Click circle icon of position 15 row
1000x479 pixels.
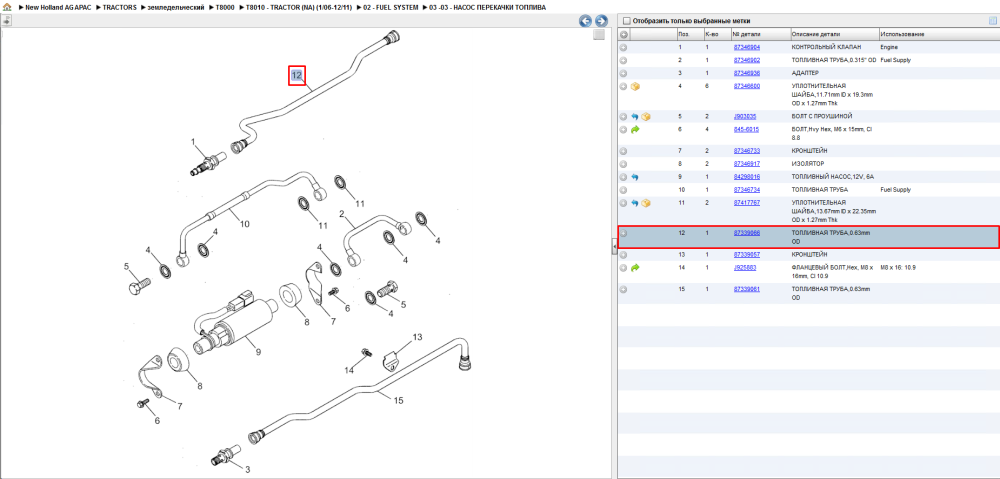click(624, 289)
